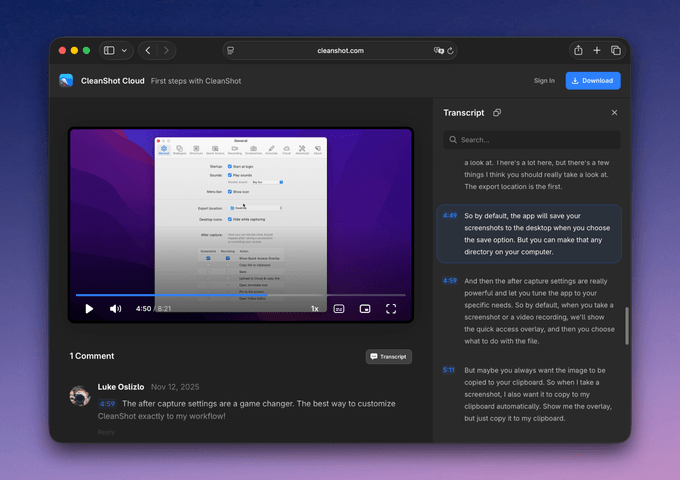The width and height of the screenshot is (680, 480).
Task: Jump to 5:11 transcript timestamp
Action: [449, 370]
